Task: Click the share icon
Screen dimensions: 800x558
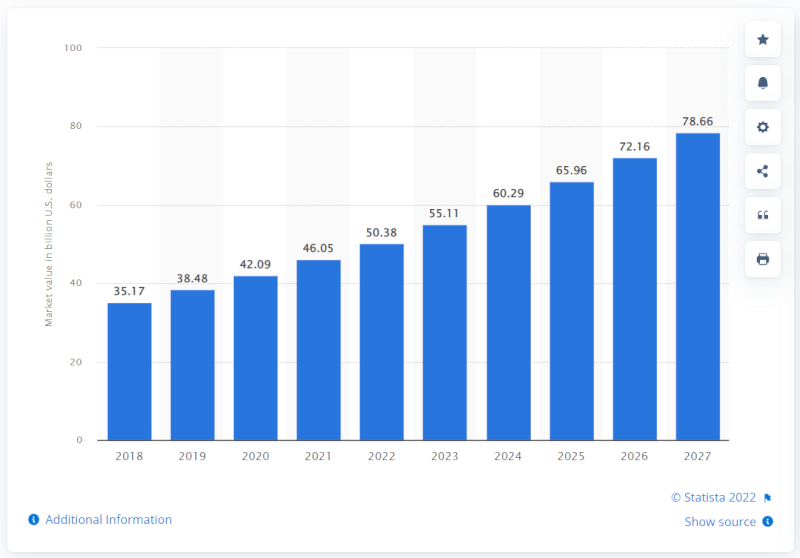Action: pos(762,171)
